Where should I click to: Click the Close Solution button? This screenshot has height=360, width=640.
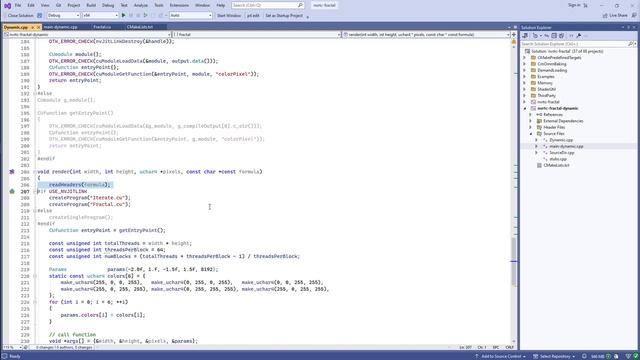click(x=20, y=16)
